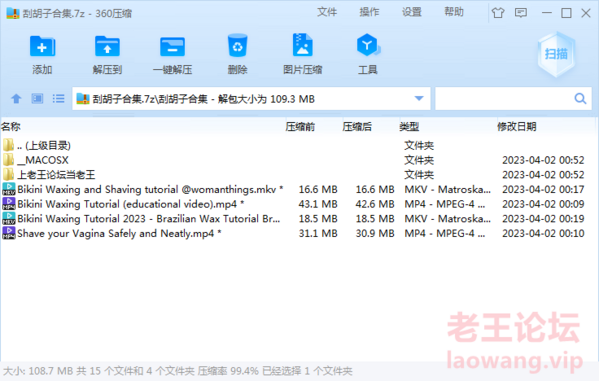Click the 添加 (Add) toolbar icon
The image size is (599, 381).
coord(42,47)
